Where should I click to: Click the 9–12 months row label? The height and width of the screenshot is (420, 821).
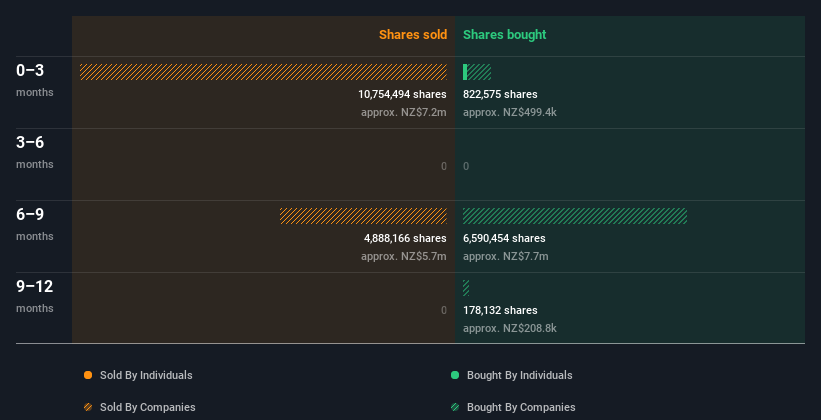pyautogui.click(x=35, y=296)
